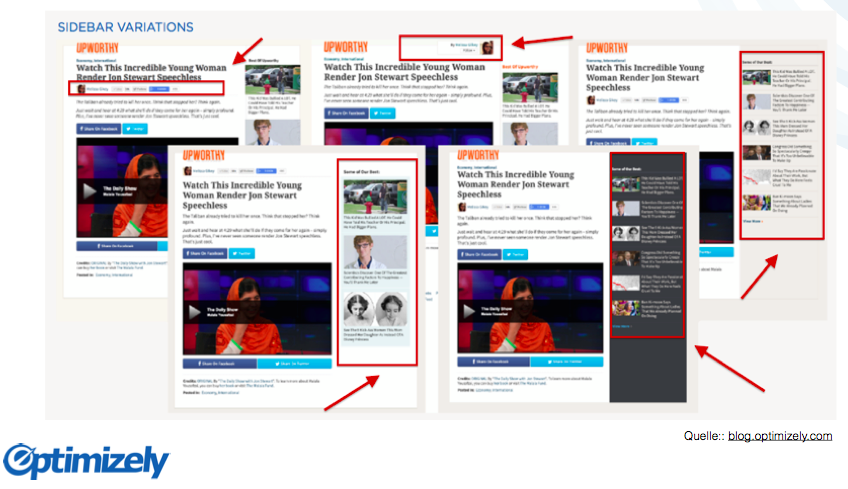
Task: Click wide Twitter bar under 'Some of Our Best' video
Action: (294, 364)
